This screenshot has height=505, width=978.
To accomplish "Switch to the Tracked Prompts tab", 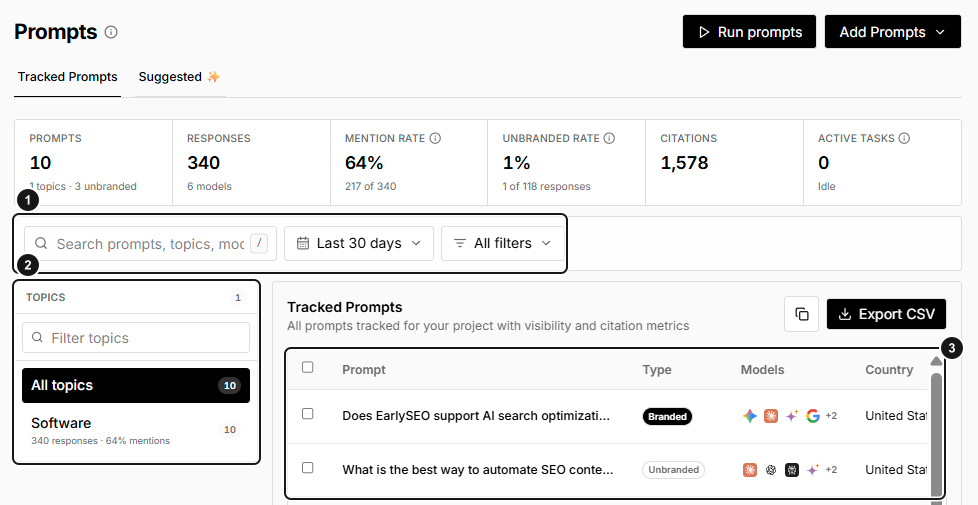I will click(67, 77).
